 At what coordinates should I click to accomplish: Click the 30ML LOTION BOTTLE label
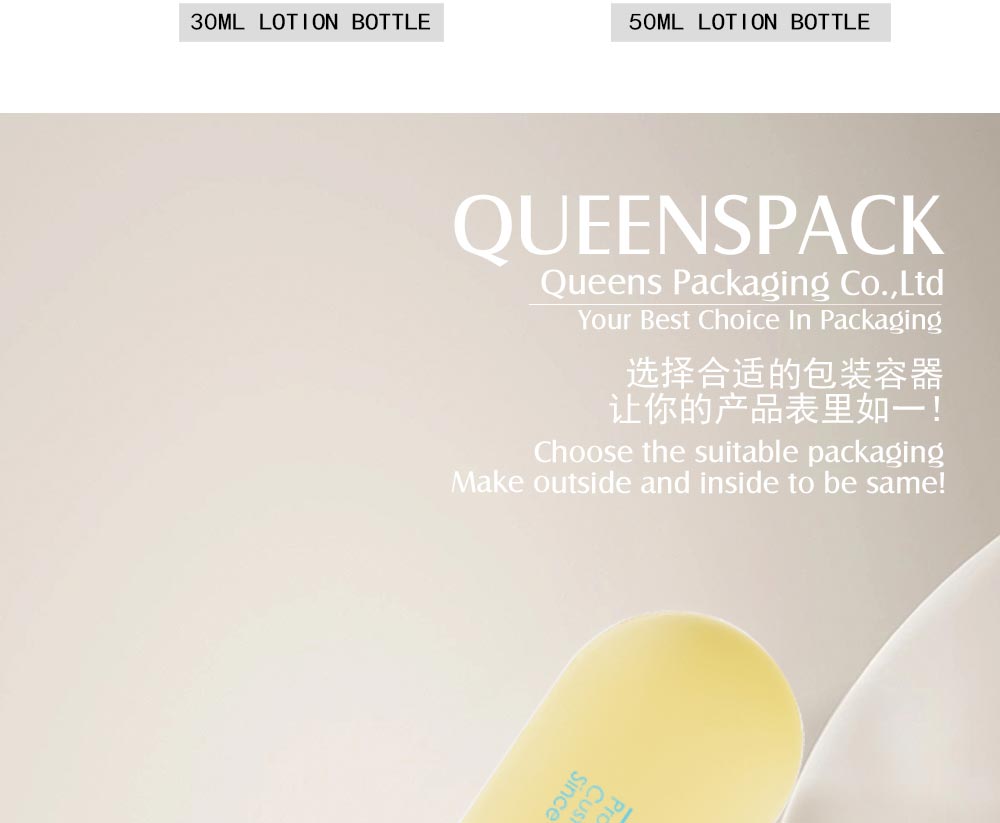click(311, 22)
